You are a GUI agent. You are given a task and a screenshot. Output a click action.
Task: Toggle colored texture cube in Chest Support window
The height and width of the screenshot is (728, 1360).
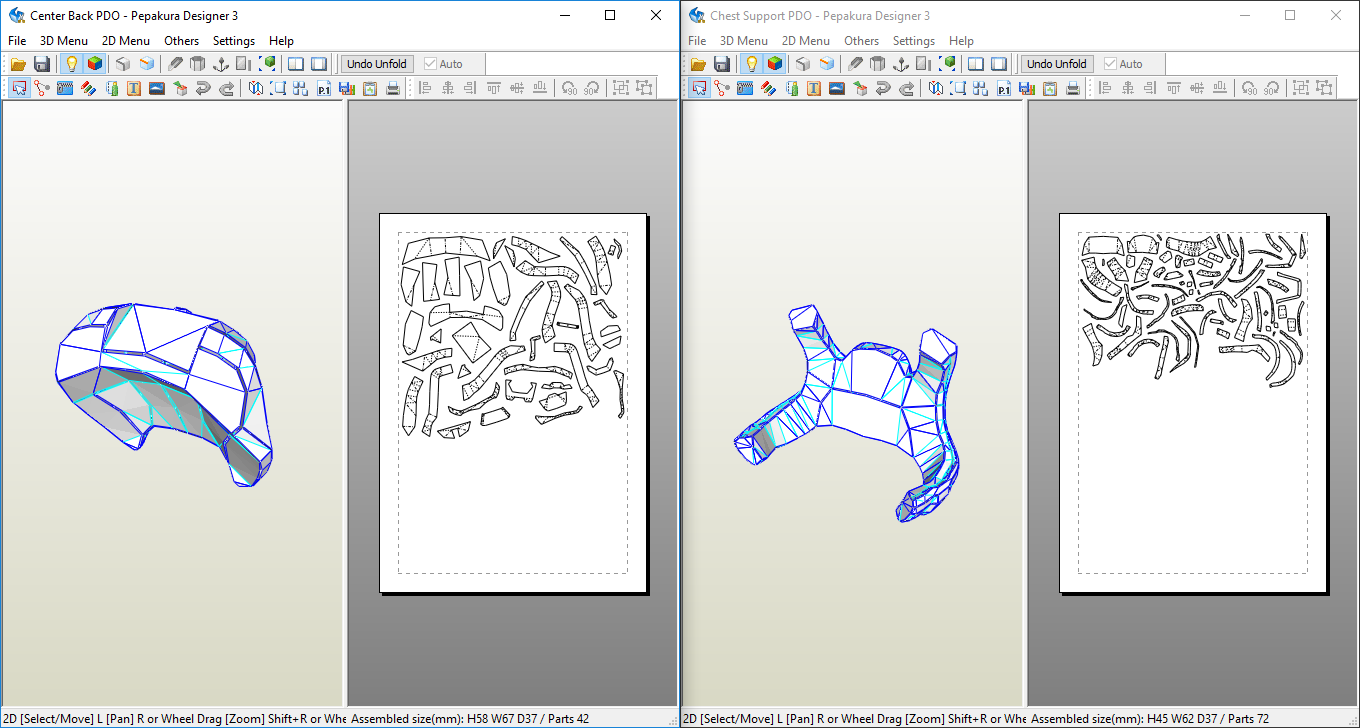click(x=775, y=64)
